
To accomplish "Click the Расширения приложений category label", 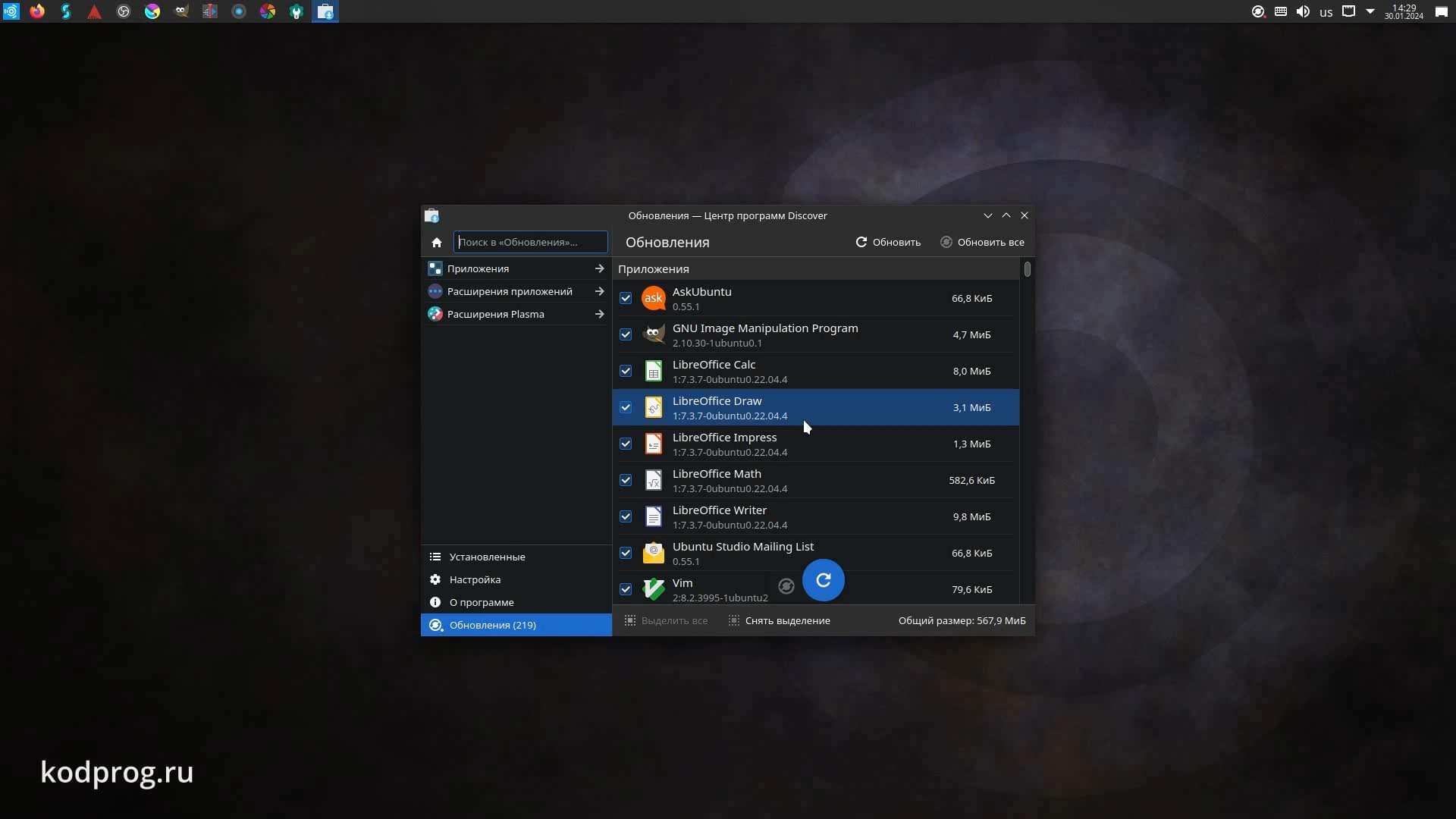I will 510,292.
